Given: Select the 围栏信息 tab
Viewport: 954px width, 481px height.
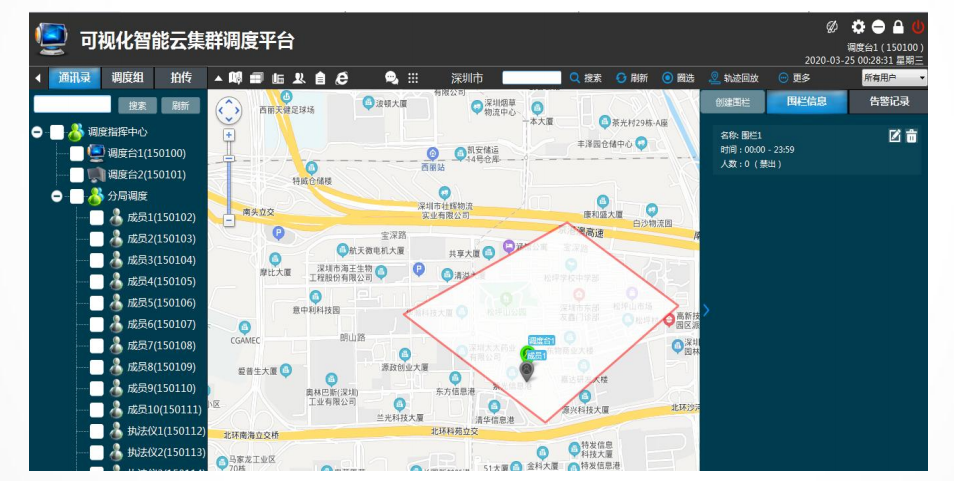Looking at the screenshot, I should [806, 102].
